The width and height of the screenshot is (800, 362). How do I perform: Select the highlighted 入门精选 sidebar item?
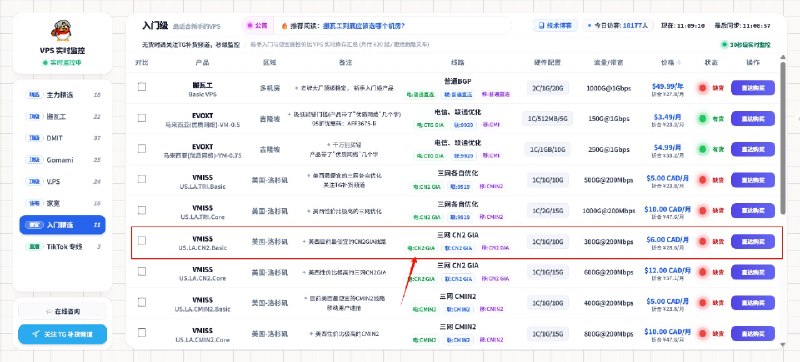click(x=62, y=225)
